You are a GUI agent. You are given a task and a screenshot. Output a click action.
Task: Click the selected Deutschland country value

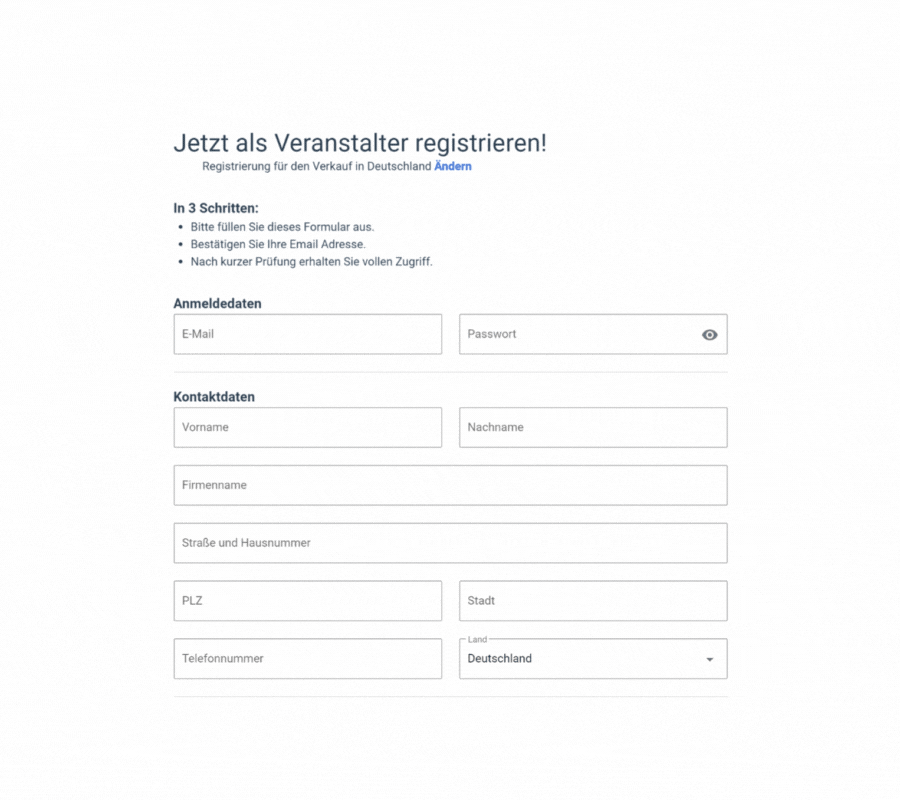click(x=500, y=659)
